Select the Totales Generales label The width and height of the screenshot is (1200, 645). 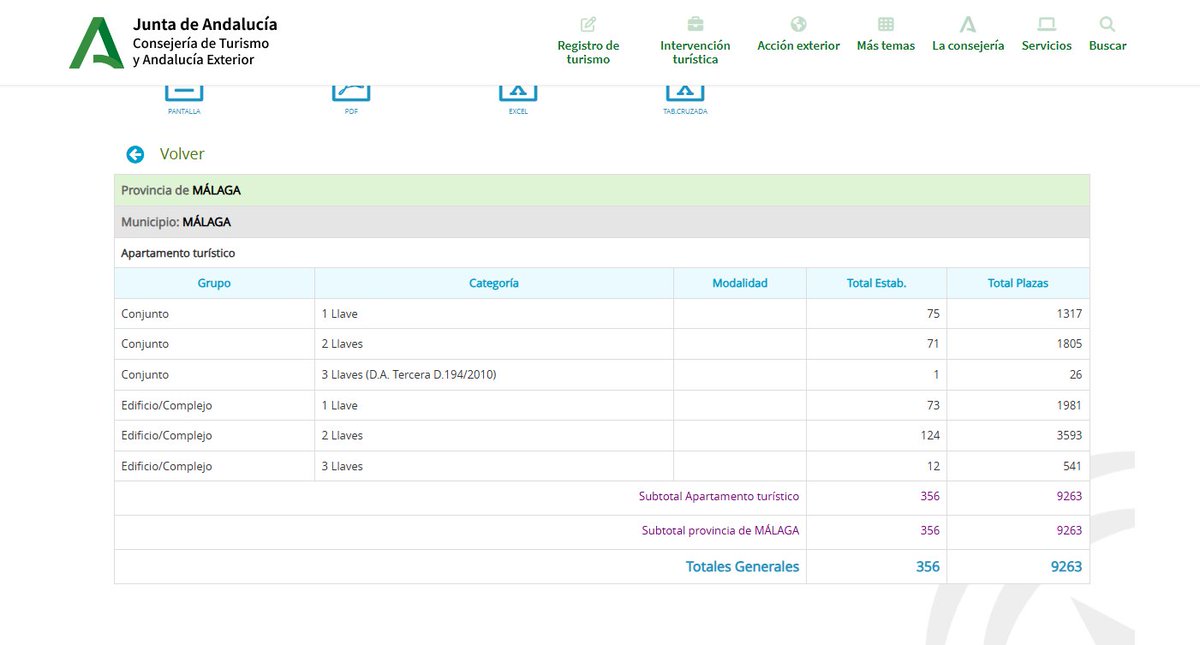click(742, 567)
